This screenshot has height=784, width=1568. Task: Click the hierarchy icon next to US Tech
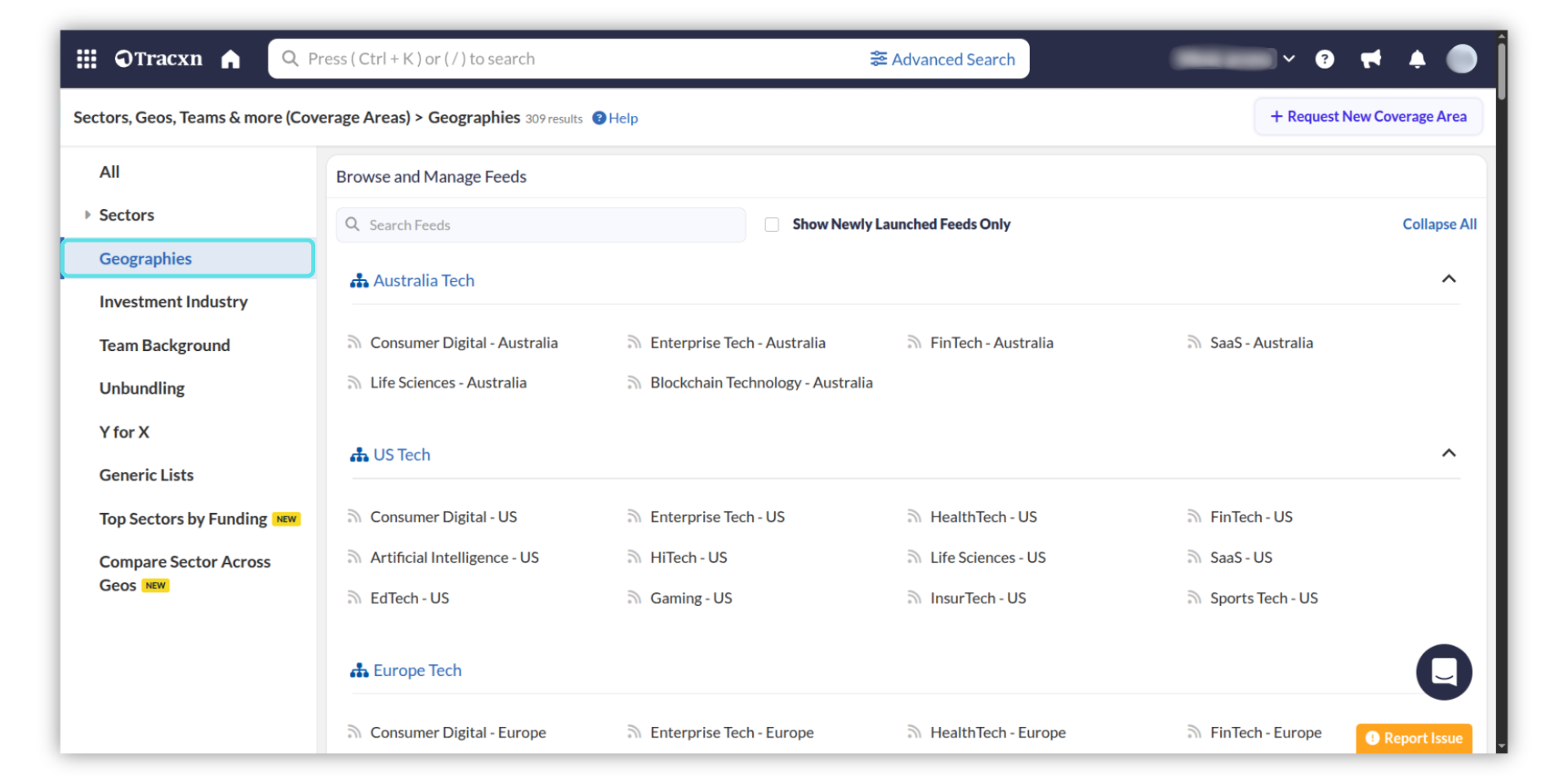[x=359, y=455]
